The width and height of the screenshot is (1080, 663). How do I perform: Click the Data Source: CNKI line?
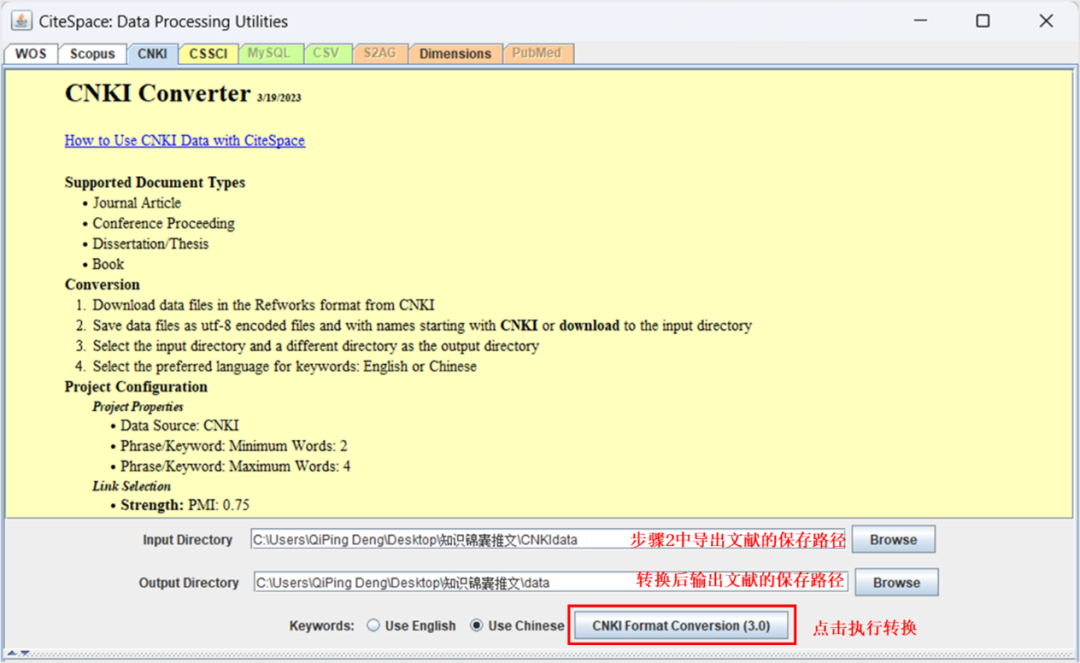[x=180, y=425]
